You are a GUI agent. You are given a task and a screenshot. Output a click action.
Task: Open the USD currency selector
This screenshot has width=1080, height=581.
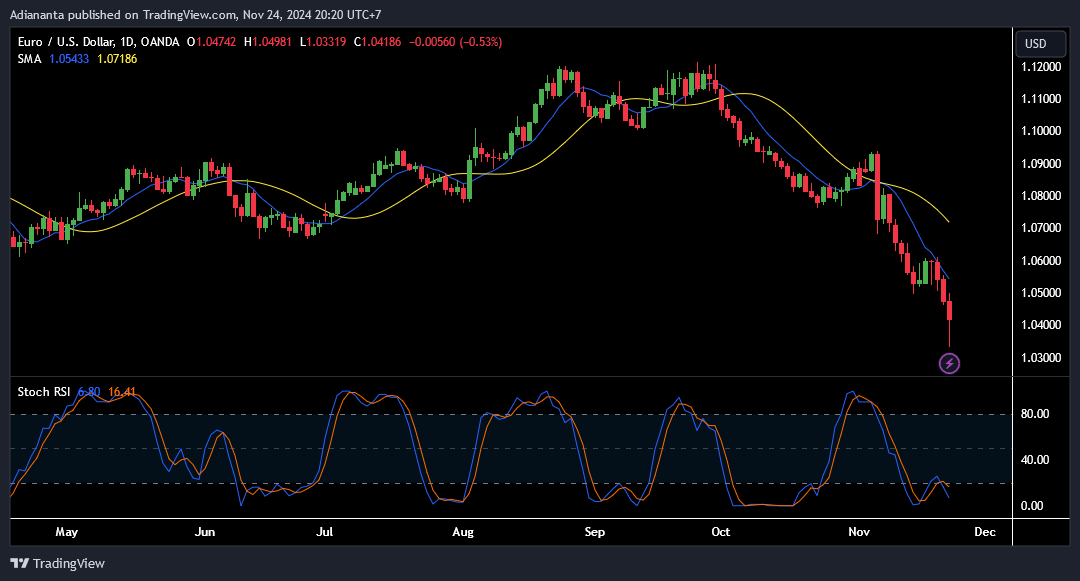pyautogui.click(x=1040, y=43)
